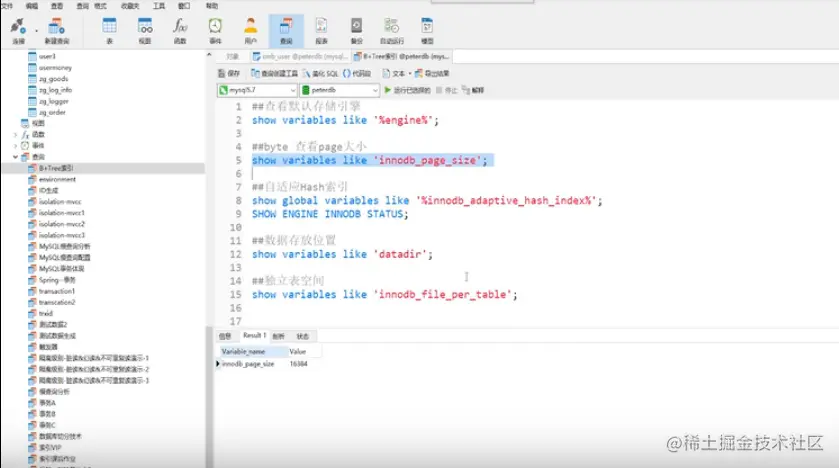Viewport: 839px width, 468px height.
Task: Click the line 2 '%engine%' query
Action: pos(345,120)
